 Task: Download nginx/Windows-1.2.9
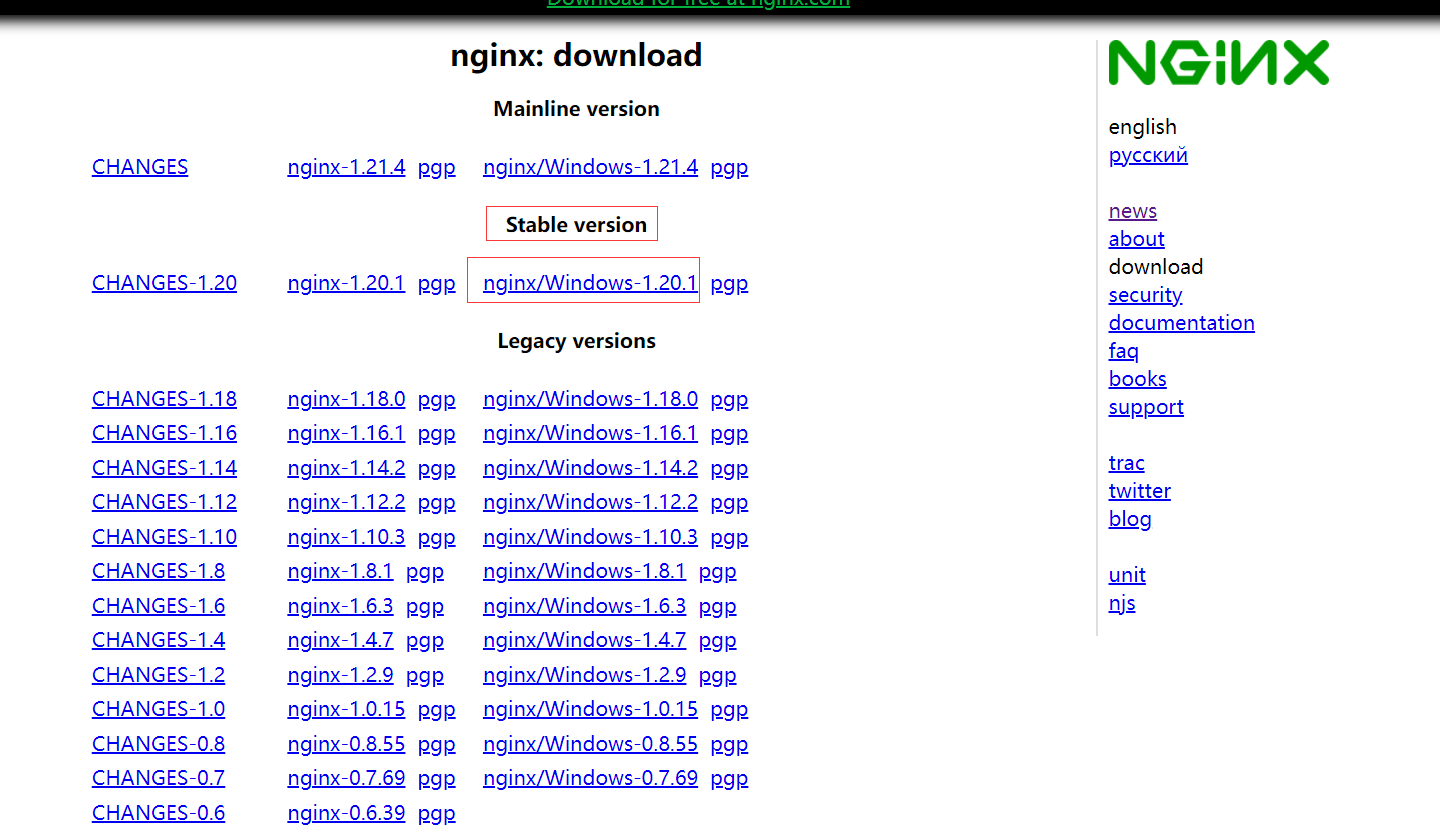click(x=584, y=675)
